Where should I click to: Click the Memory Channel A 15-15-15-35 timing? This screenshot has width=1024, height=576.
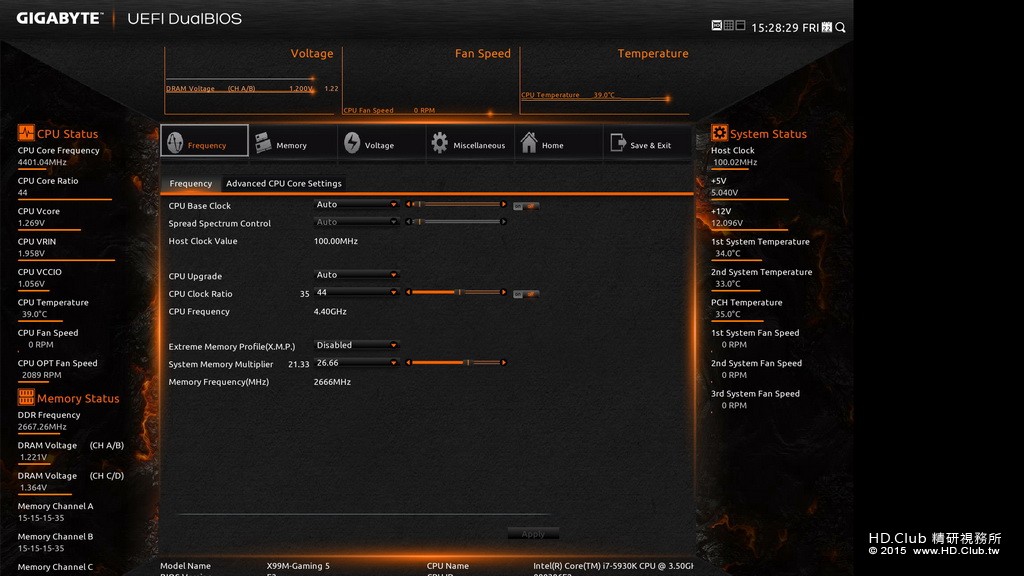pos(40,518)
